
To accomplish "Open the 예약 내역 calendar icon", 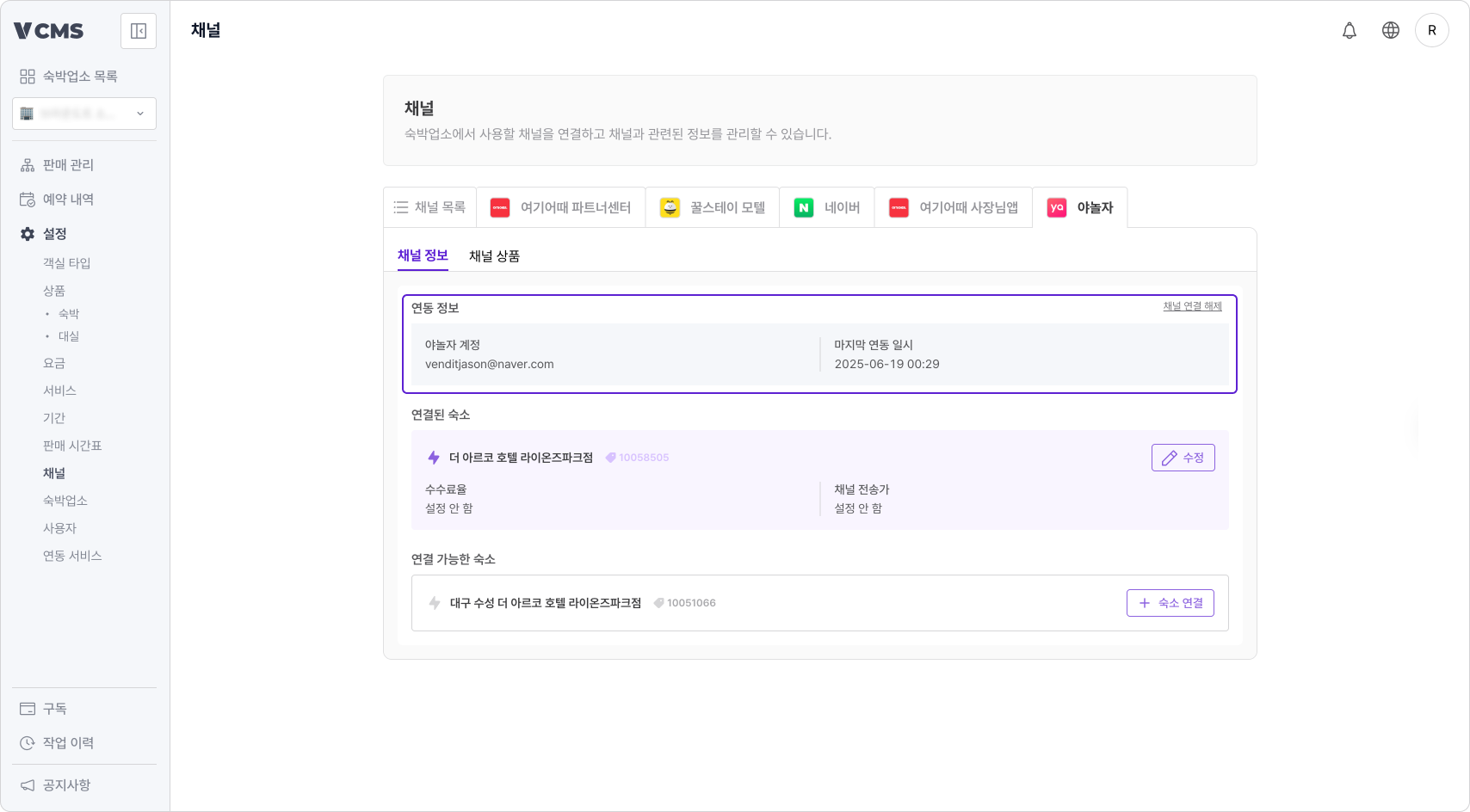I will coord(27,199).
